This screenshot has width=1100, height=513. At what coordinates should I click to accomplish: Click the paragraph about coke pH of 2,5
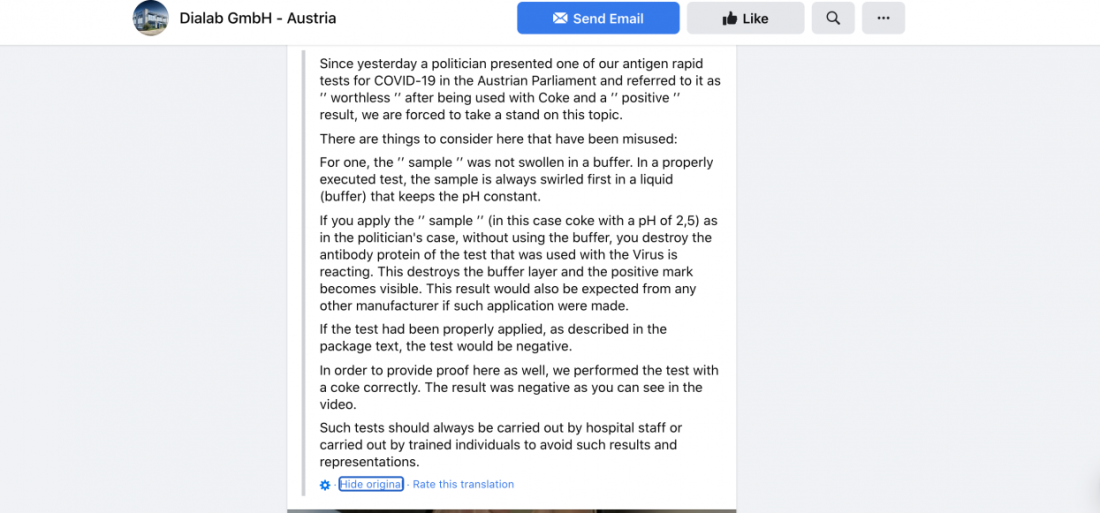[518, 263]
